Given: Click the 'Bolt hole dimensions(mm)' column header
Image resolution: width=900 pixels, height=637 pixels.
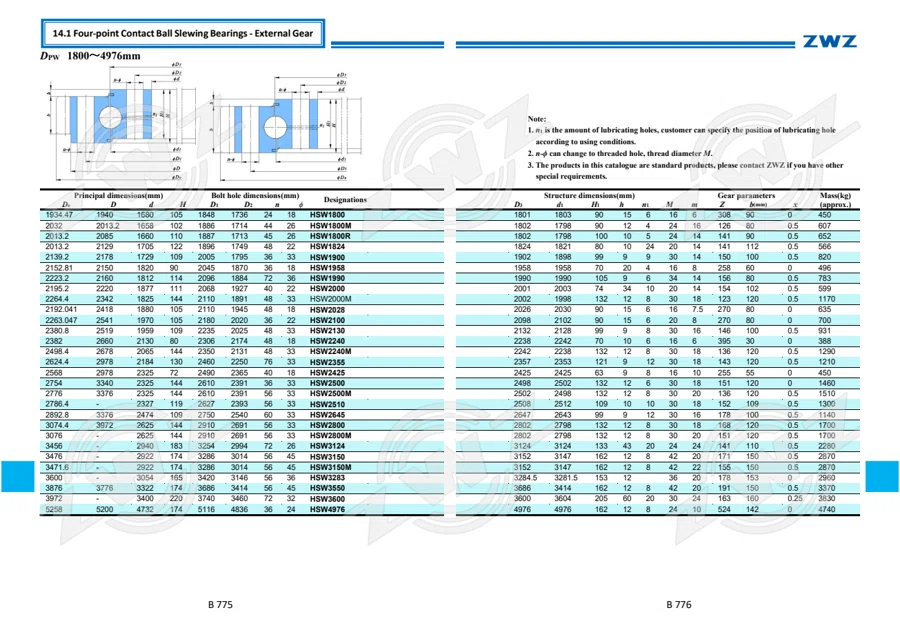Looking at the screenshot, I should click(x=255, y=196).
